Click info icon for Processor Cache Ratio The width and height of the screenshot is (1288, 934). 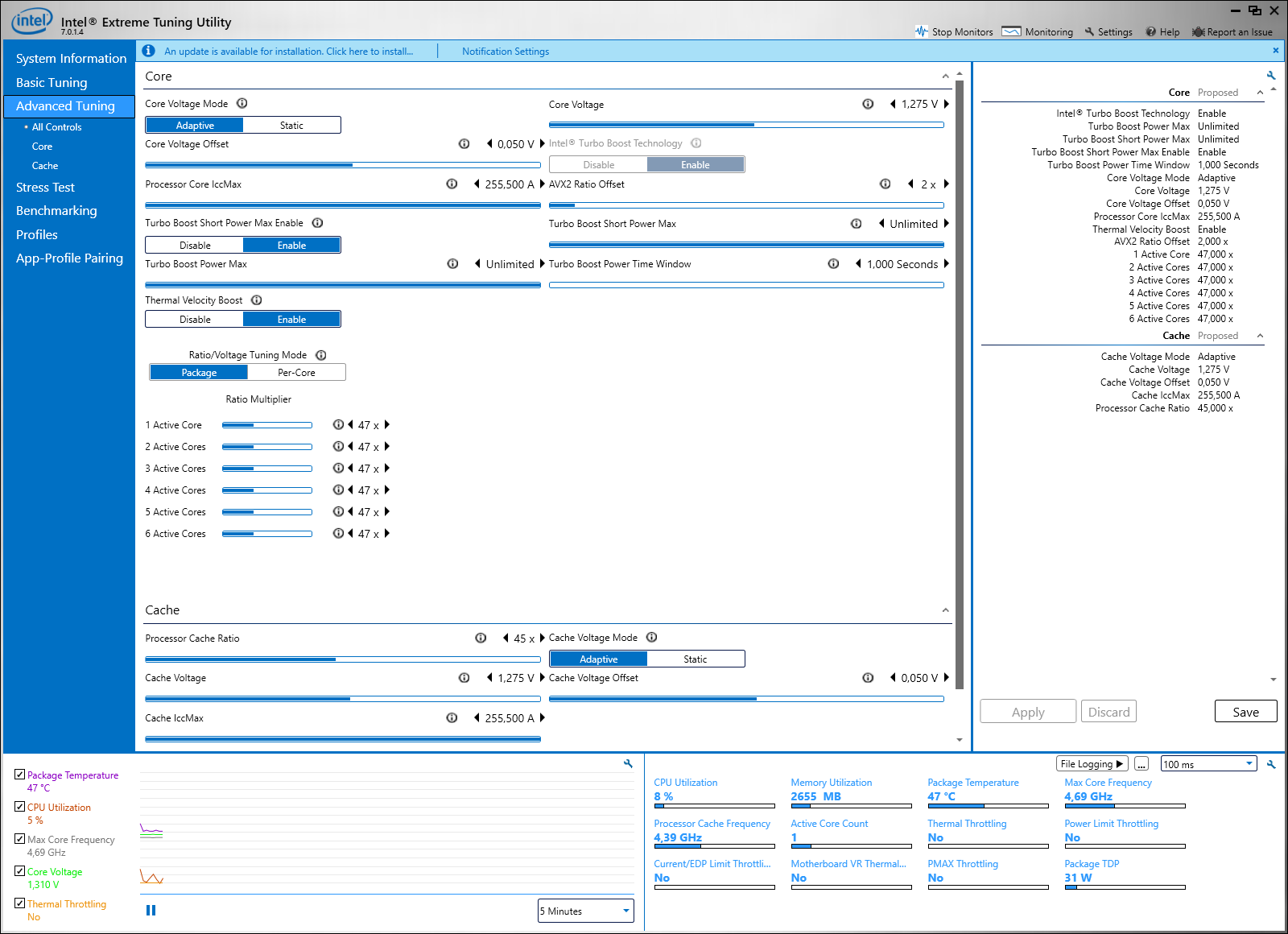pyautogui.click(x=481, y=638)
